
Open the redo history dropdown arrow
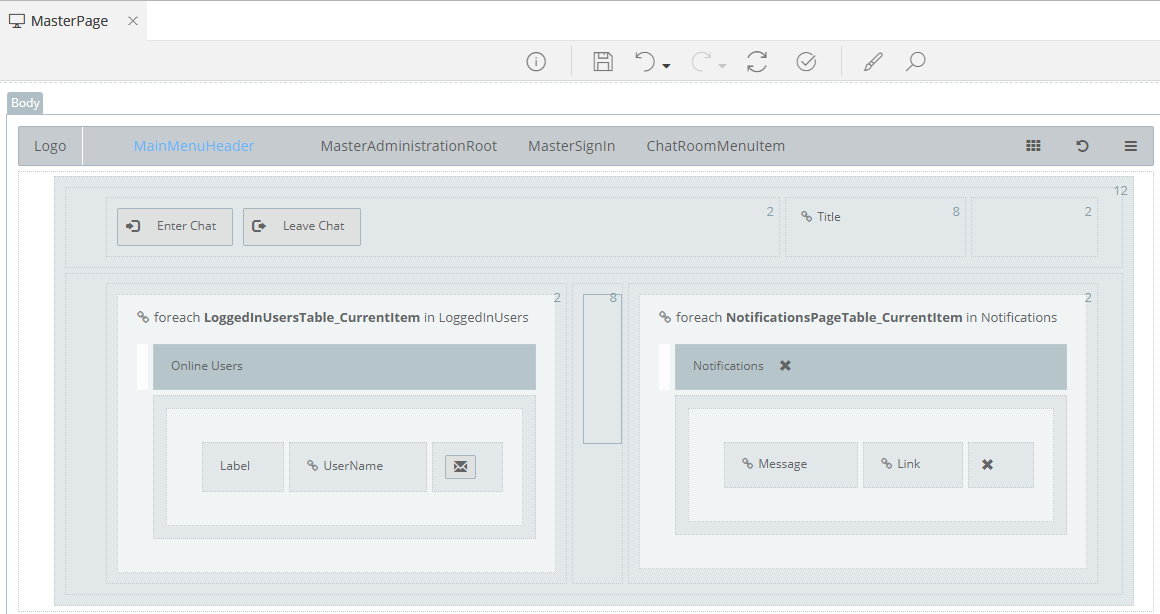[x=722, y=66]
